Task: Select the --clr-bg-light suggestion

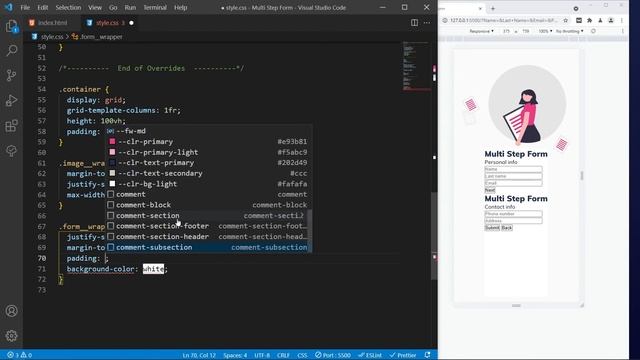Action: click(x=209, y=184)
